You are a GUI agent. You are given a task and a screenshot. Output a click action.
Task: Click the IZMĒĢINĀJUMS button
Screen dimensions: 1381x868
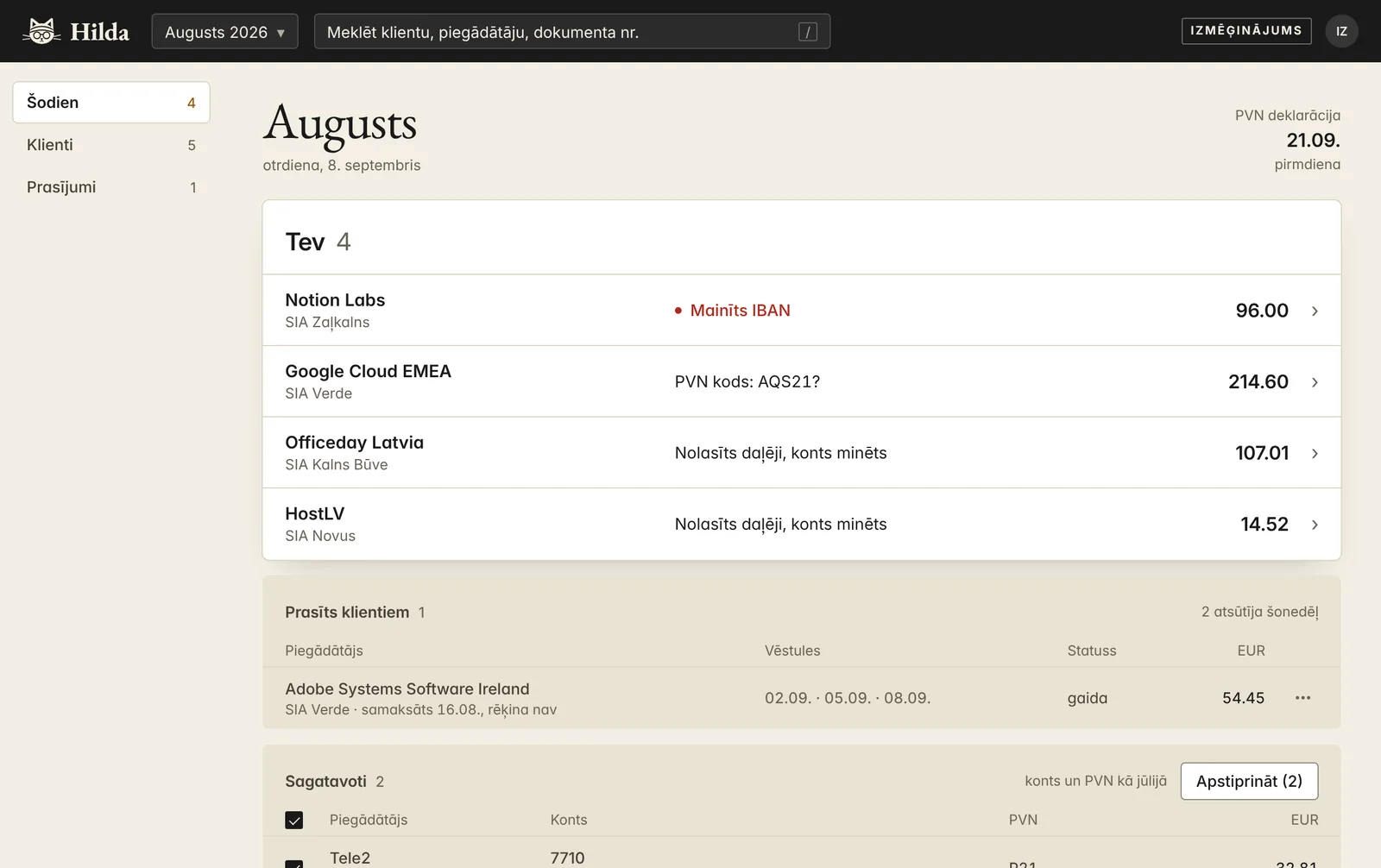click(1246, 31)
